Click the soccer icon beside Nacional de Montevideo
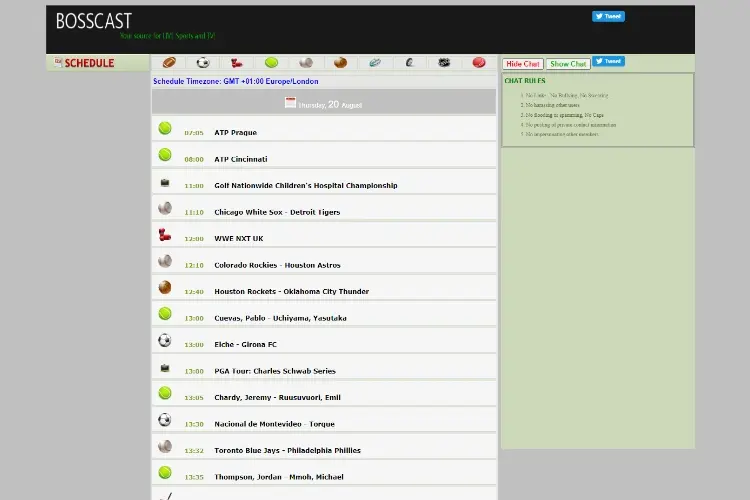 (x=165, y=420)
